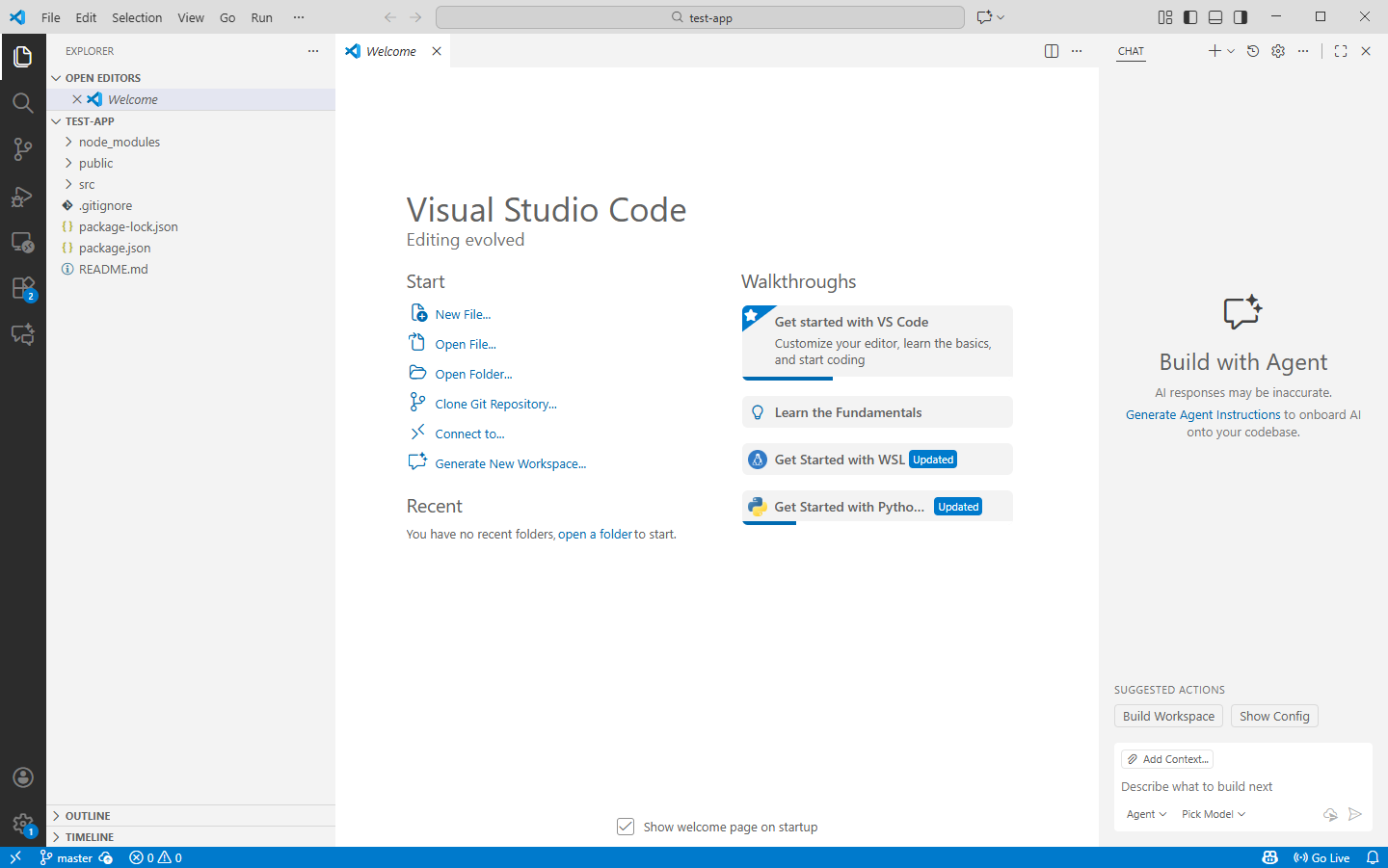Customize layout from title bar

coord(1165,17)
